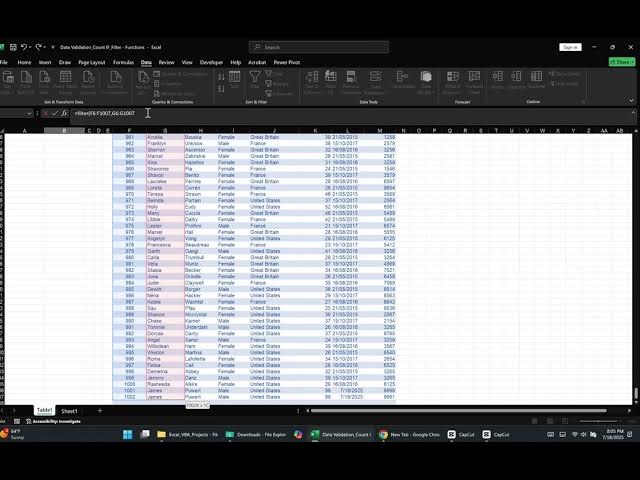Open What-If Analysis dropdown

pyautogui.click(x=452, y=82)
